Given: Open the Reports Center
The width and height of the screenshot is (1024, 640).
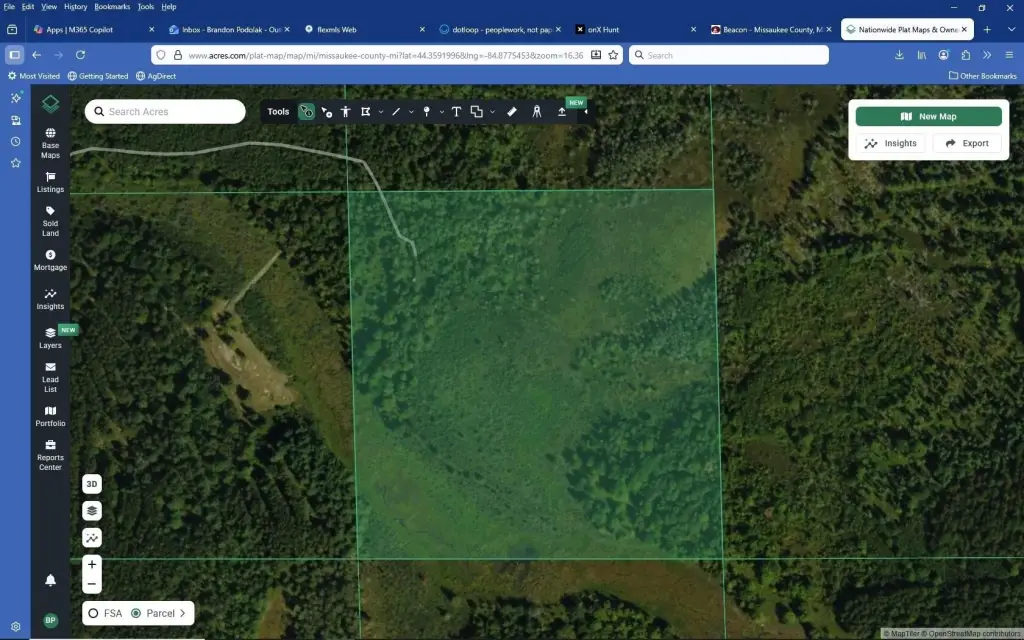Looking at the screenshot, I should coord(50,455).
